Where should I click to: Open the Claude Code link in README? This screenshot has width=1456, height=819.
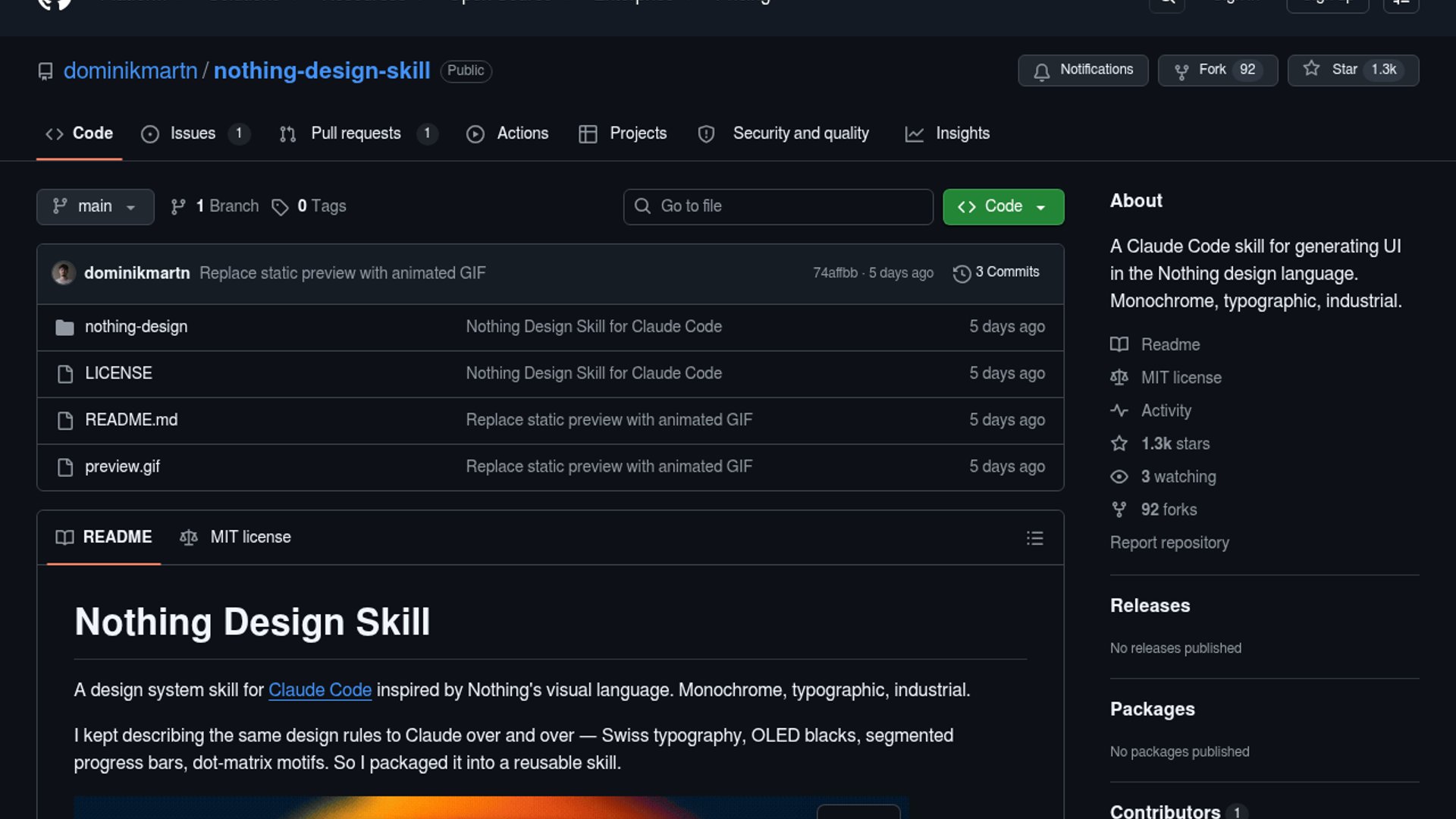tap(319, 690)
